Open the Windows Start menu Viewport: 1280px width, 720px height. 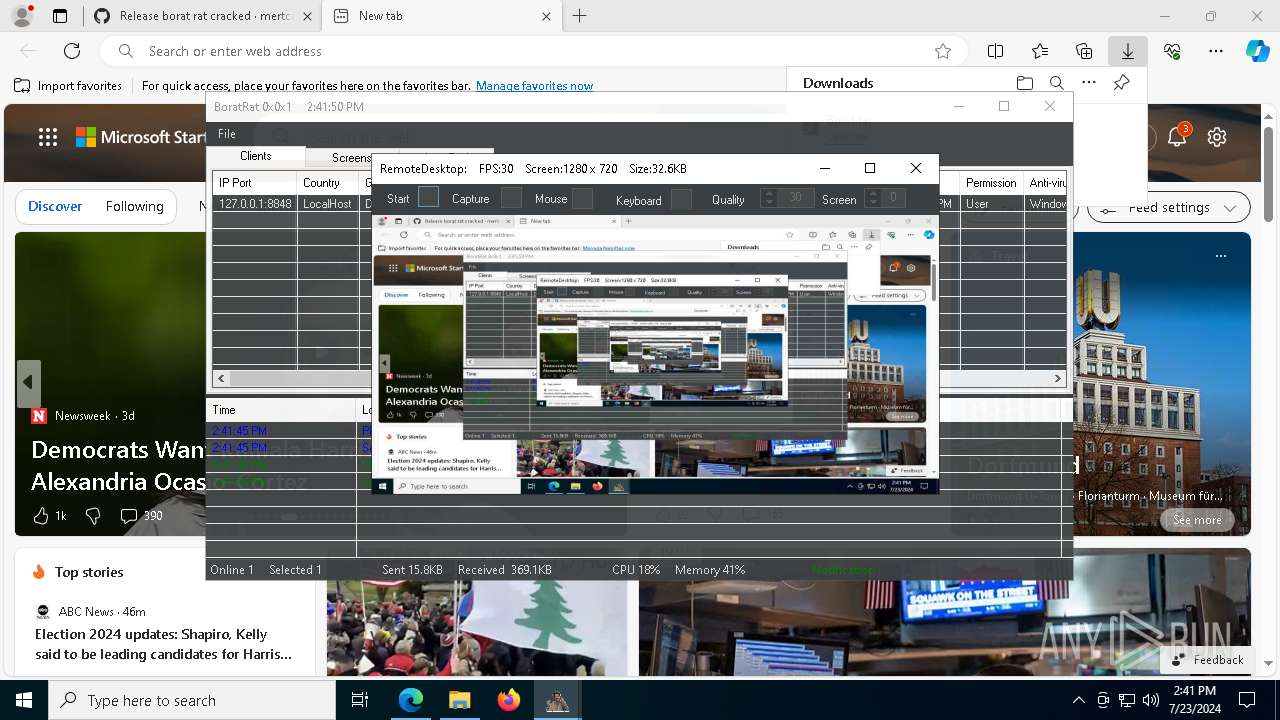point(24,700)
